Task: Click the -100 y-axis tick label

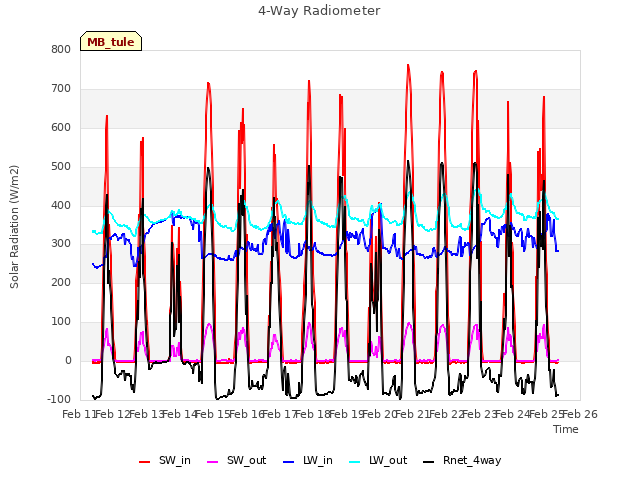Action: point(59,400)
